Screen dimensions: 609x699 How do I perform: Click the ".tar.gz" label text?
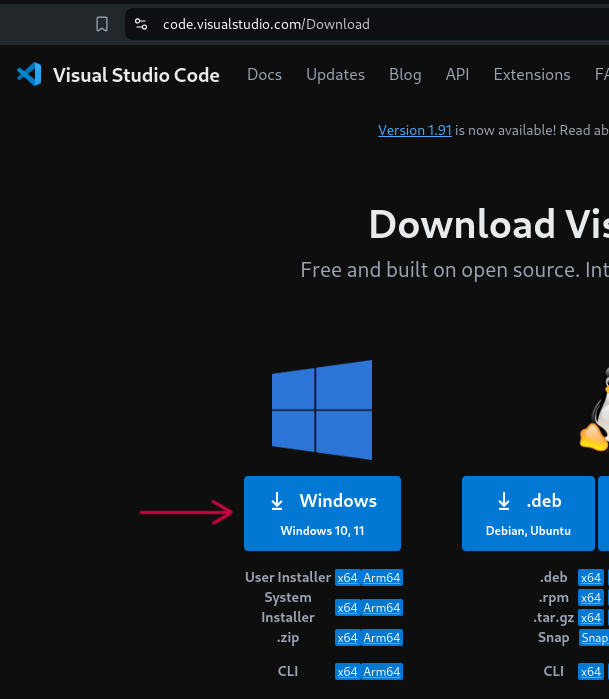[x=553, y=618]
